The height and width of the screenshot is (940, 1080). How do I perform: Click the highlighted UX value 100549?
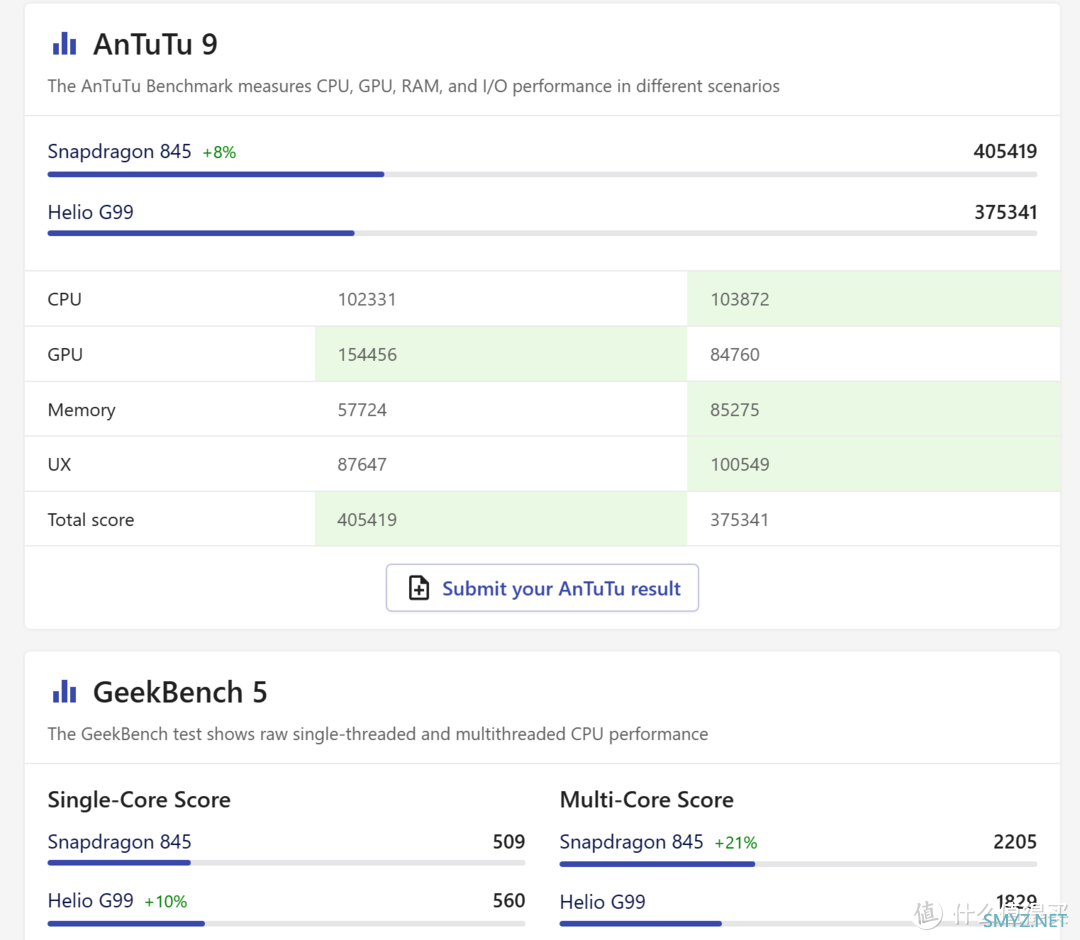point(740,465)
